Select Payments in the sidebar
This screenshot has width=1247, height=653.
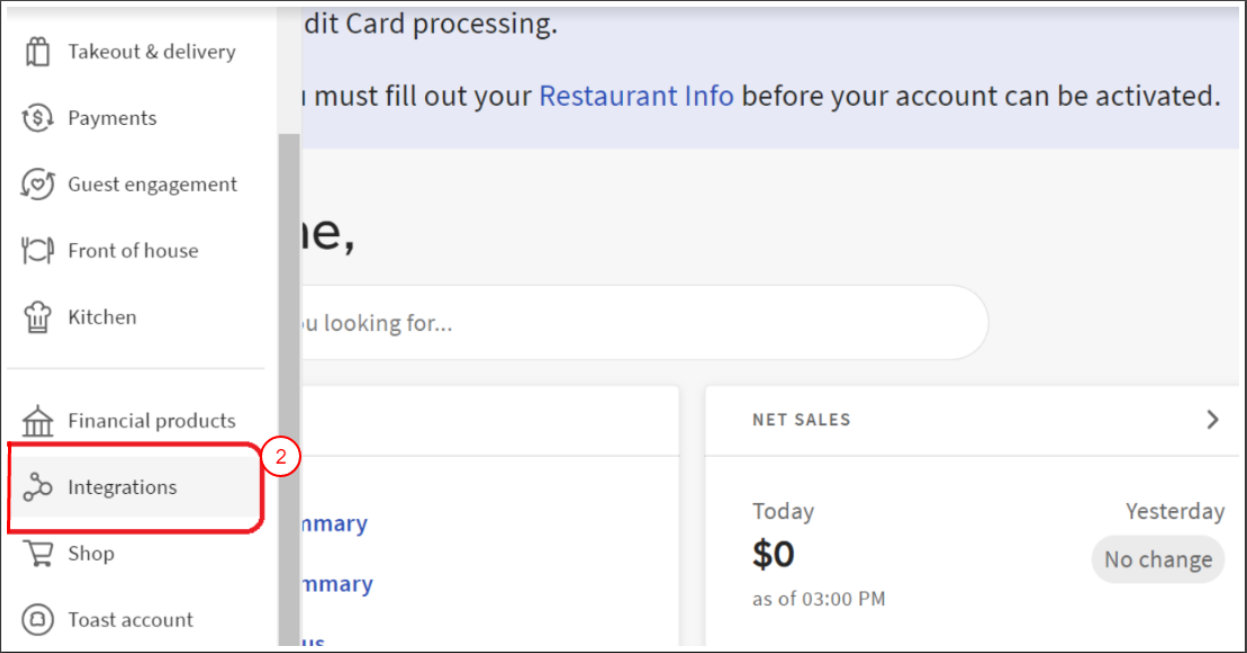pos(112,118)
